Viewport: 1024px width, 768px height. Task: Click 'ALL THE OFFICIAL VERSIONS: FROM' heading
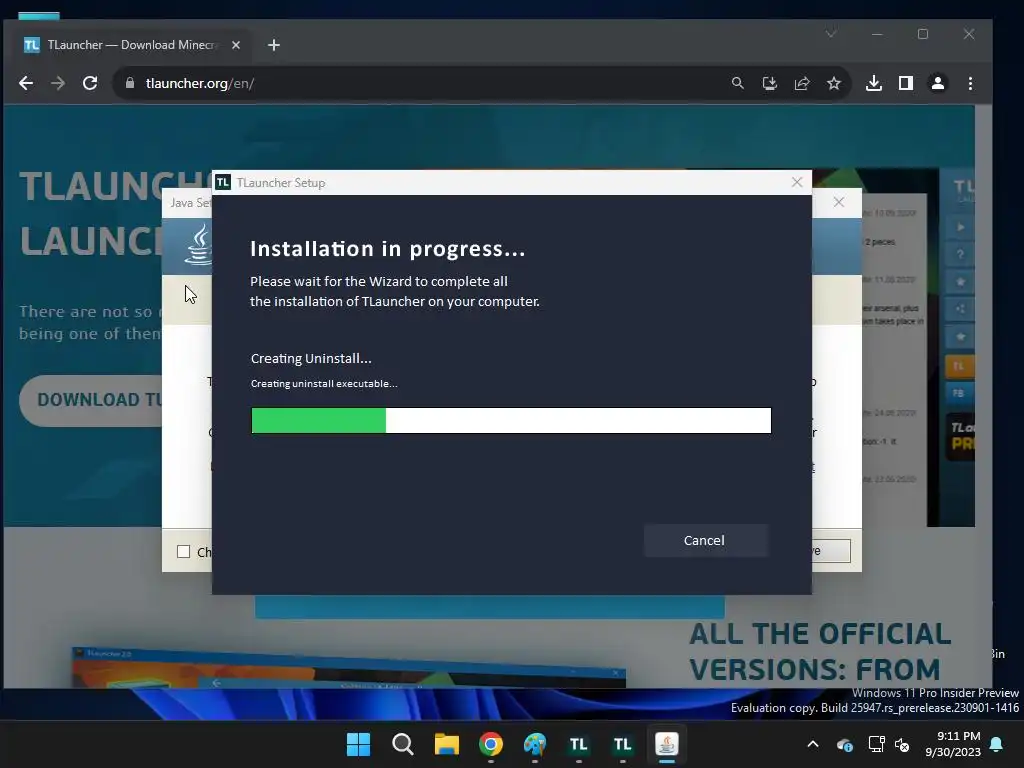tap(820, 651)
